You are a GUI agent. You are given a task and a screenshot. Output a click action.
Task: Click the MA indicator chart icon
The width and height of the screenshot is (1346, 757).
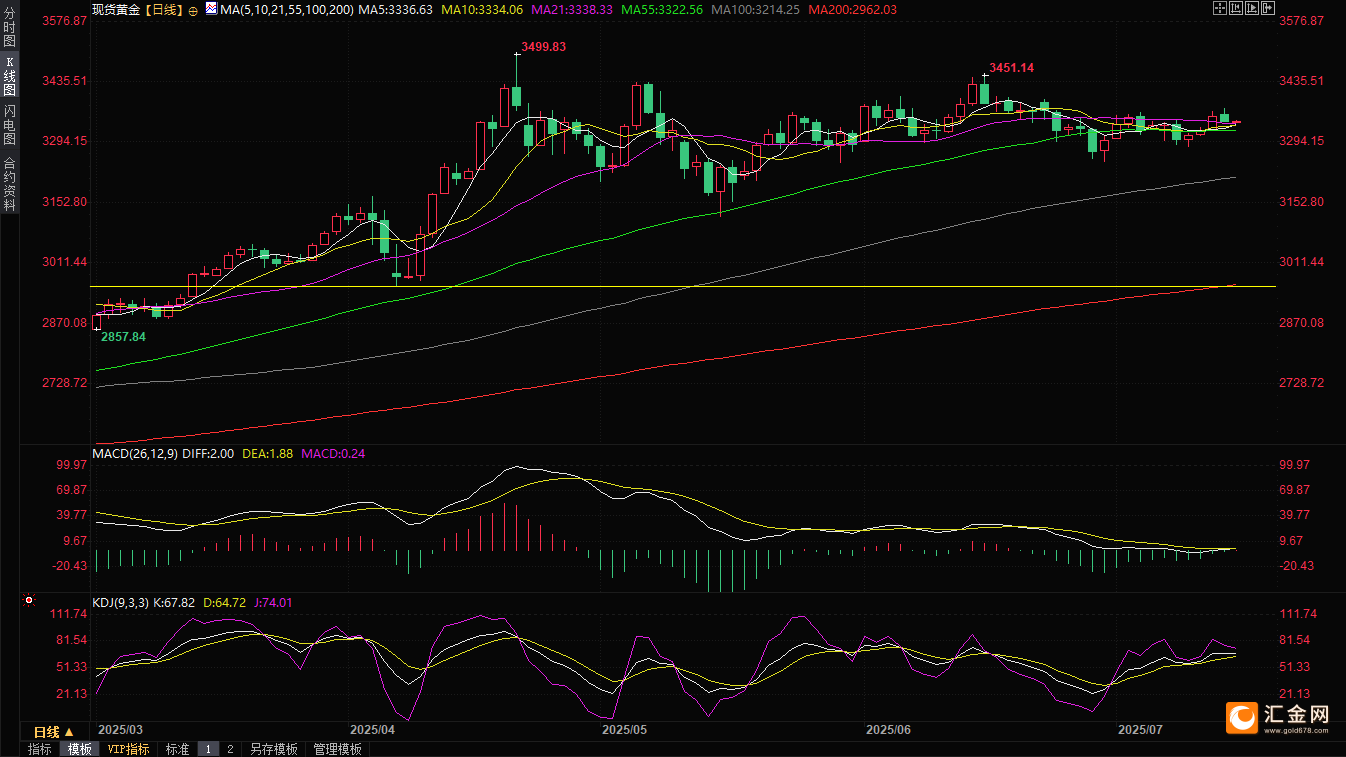(x=210, y=9)
